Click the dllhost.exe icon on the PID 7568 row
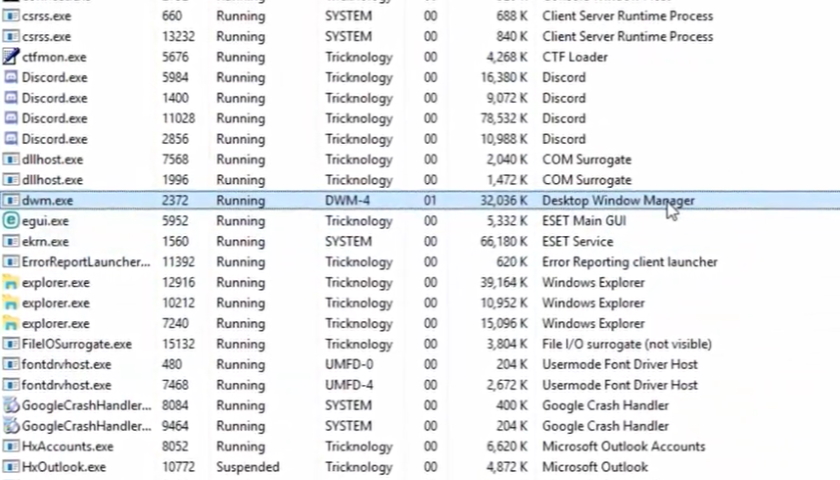840x480 pixels. click(11, 159)
